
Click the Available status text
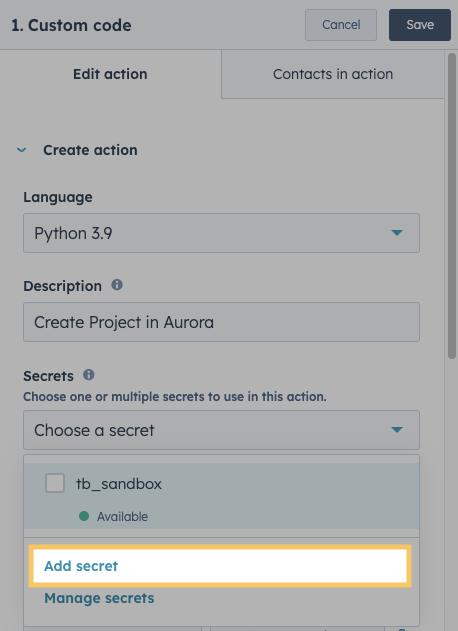pyautogui.click(x=122, y=516)
